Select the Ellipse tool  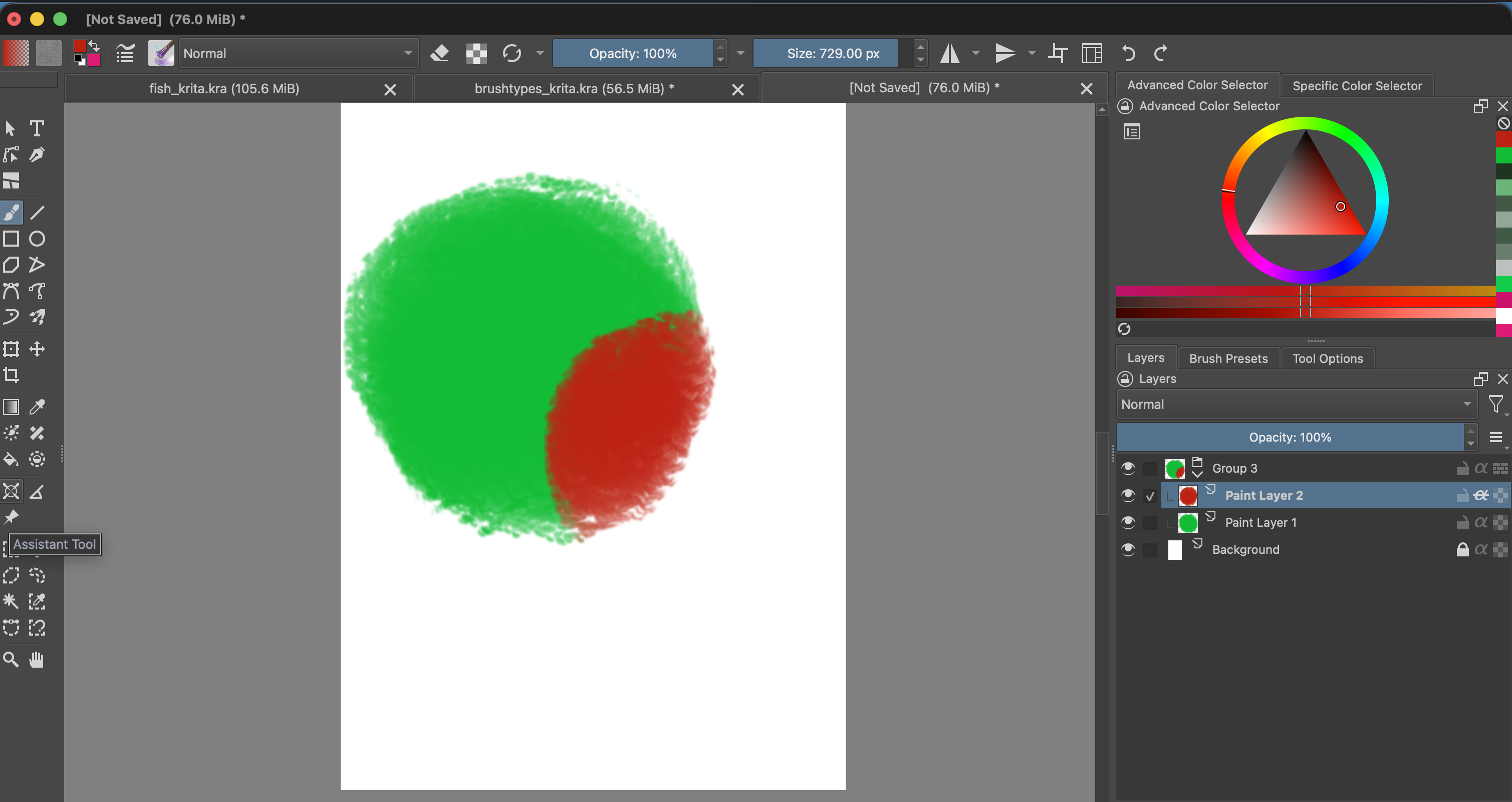(x=37, y=239)
